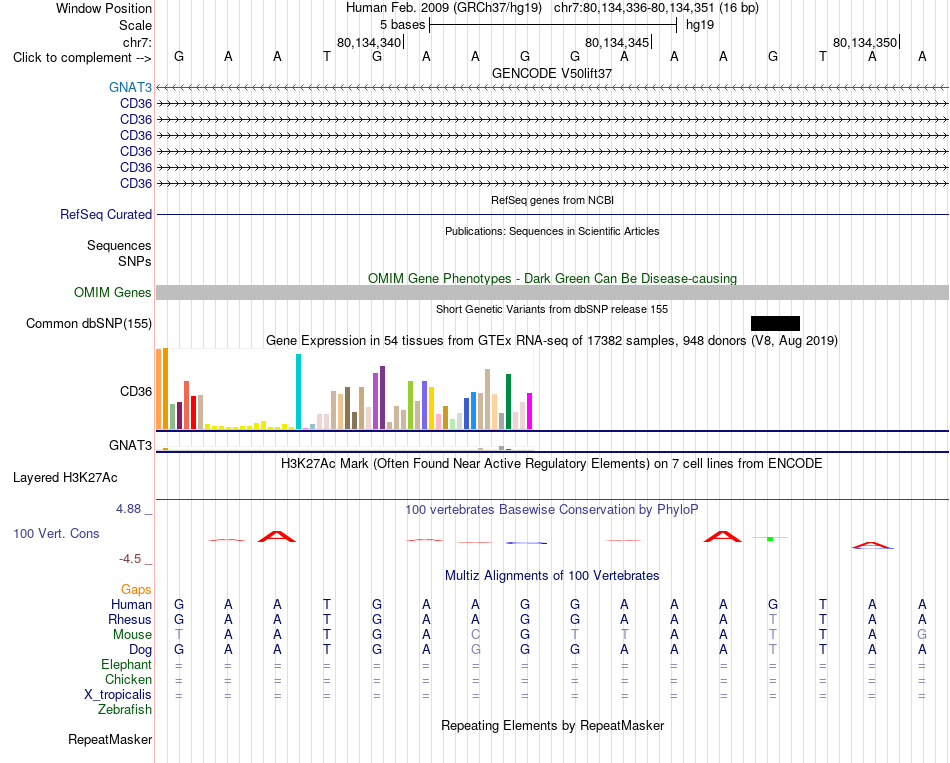Click the black dbSNP variant block
This screenshot has width=950, height=763.
pyautogui.click(x=776, y=324)
